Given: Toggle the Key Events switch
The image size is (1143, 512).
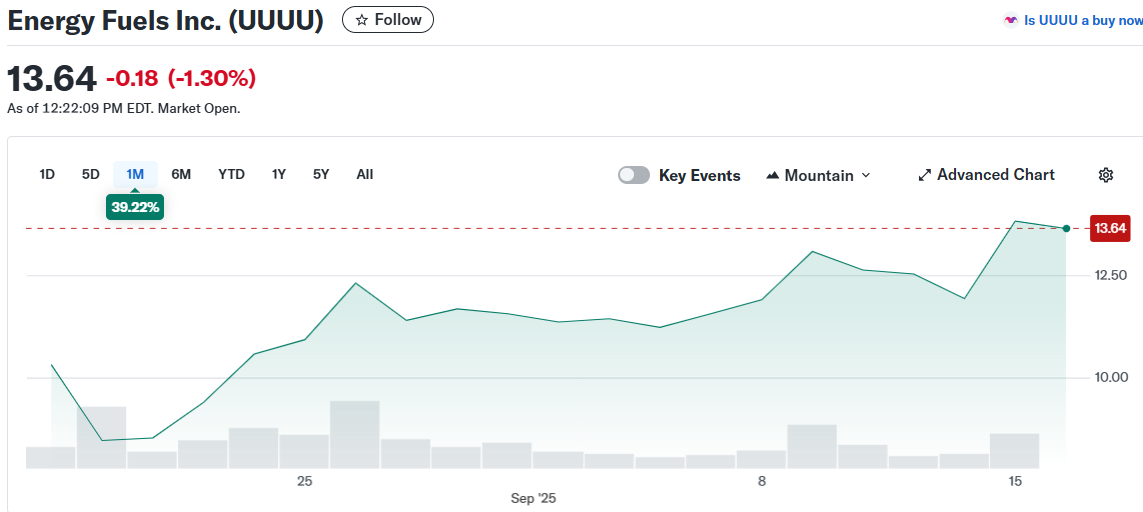Looking at the screenshot, I should (x=633, y=175).
